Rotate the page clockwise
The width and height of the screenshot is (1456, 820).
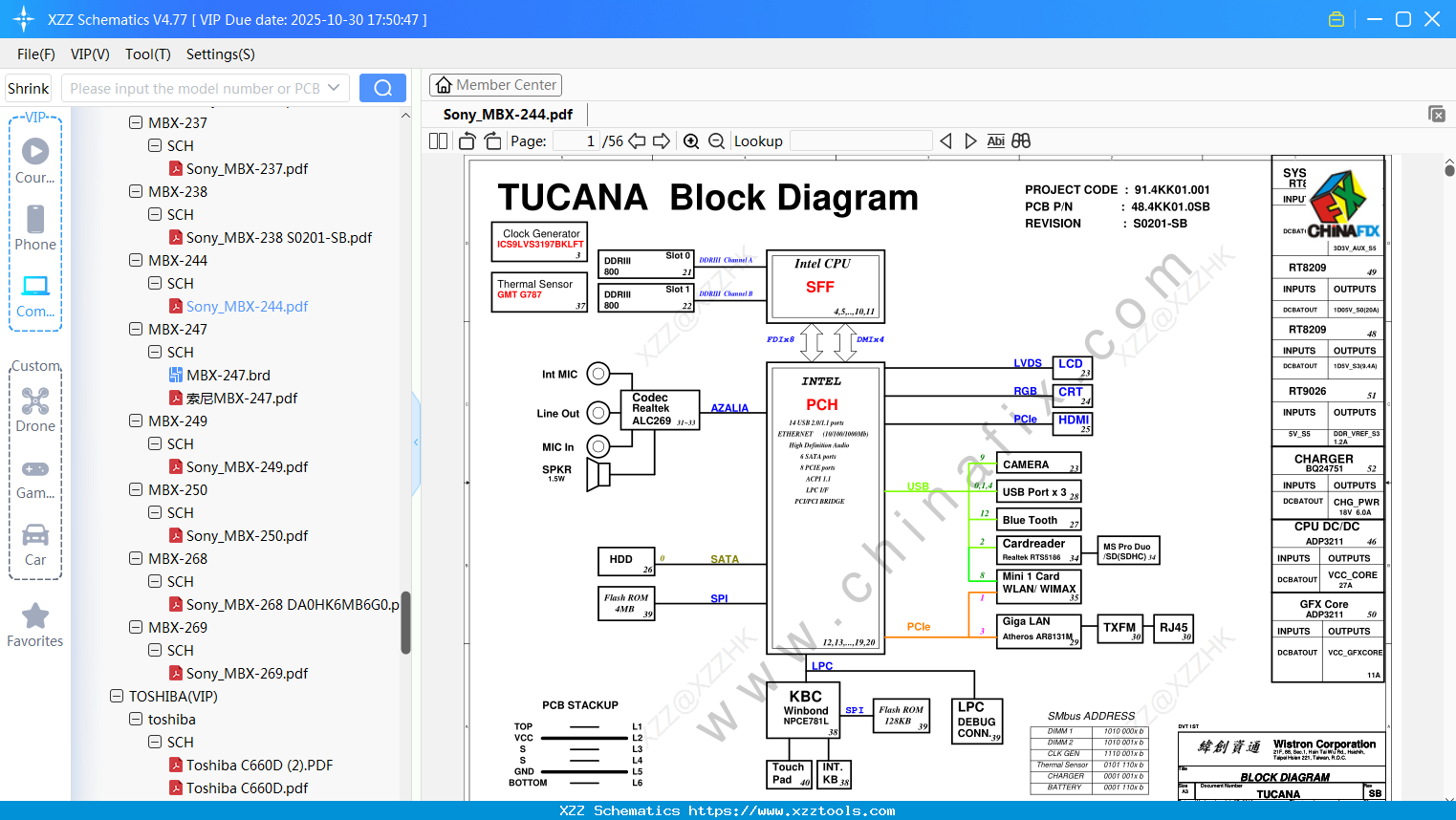pyautogui.click(x=492, y=141)
